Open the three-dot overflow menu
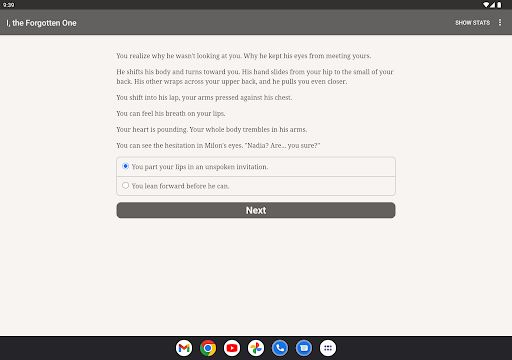This screenshot has width=512, height=360. (x=500, y=22)
